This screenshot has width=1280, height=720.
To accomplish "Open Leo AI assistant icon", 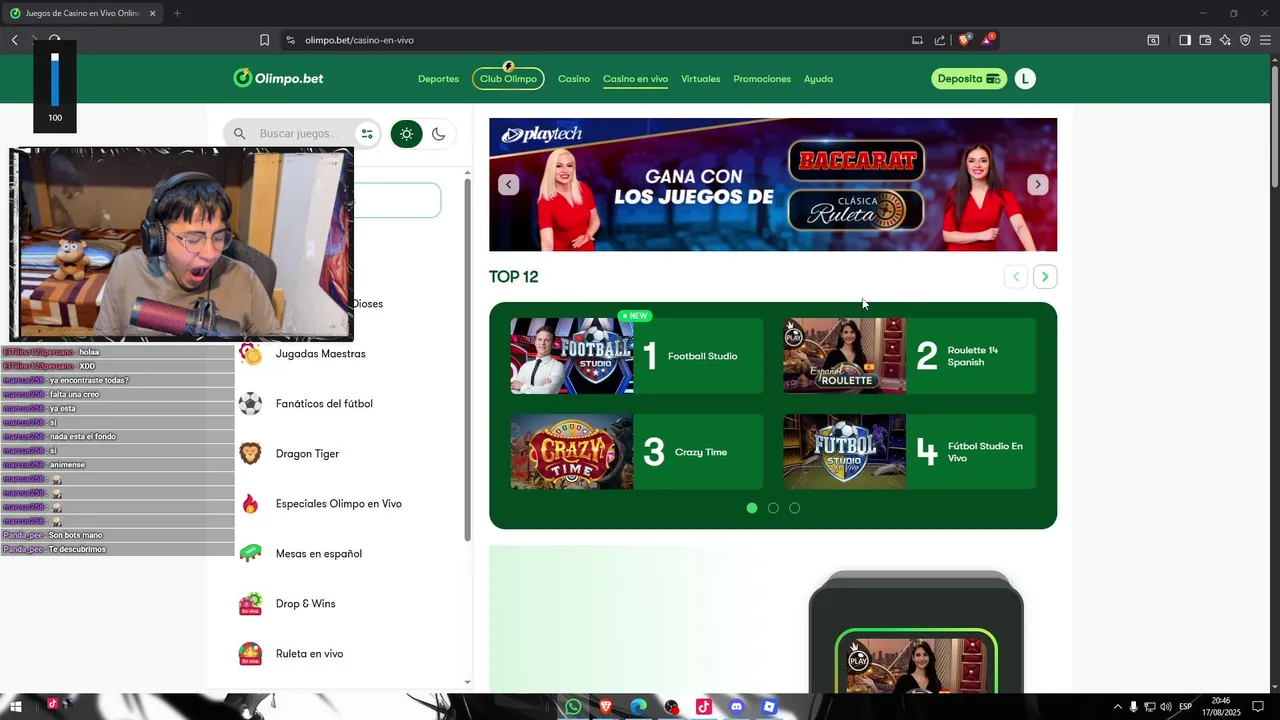I will click(1225, 40).
